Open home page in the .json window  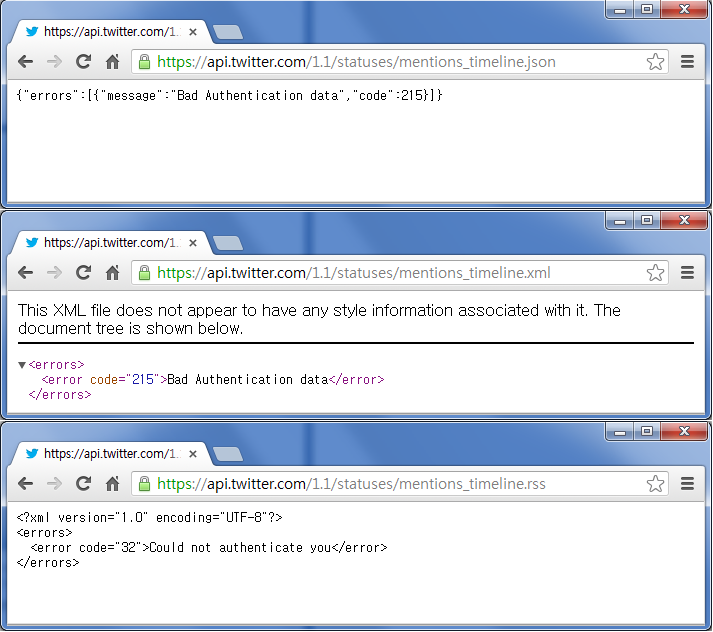(112, 61)
